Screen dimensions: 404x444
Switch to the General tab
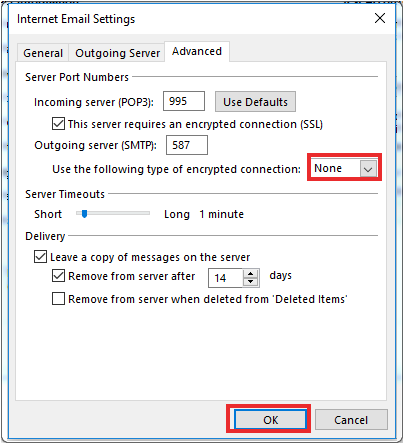43,53
